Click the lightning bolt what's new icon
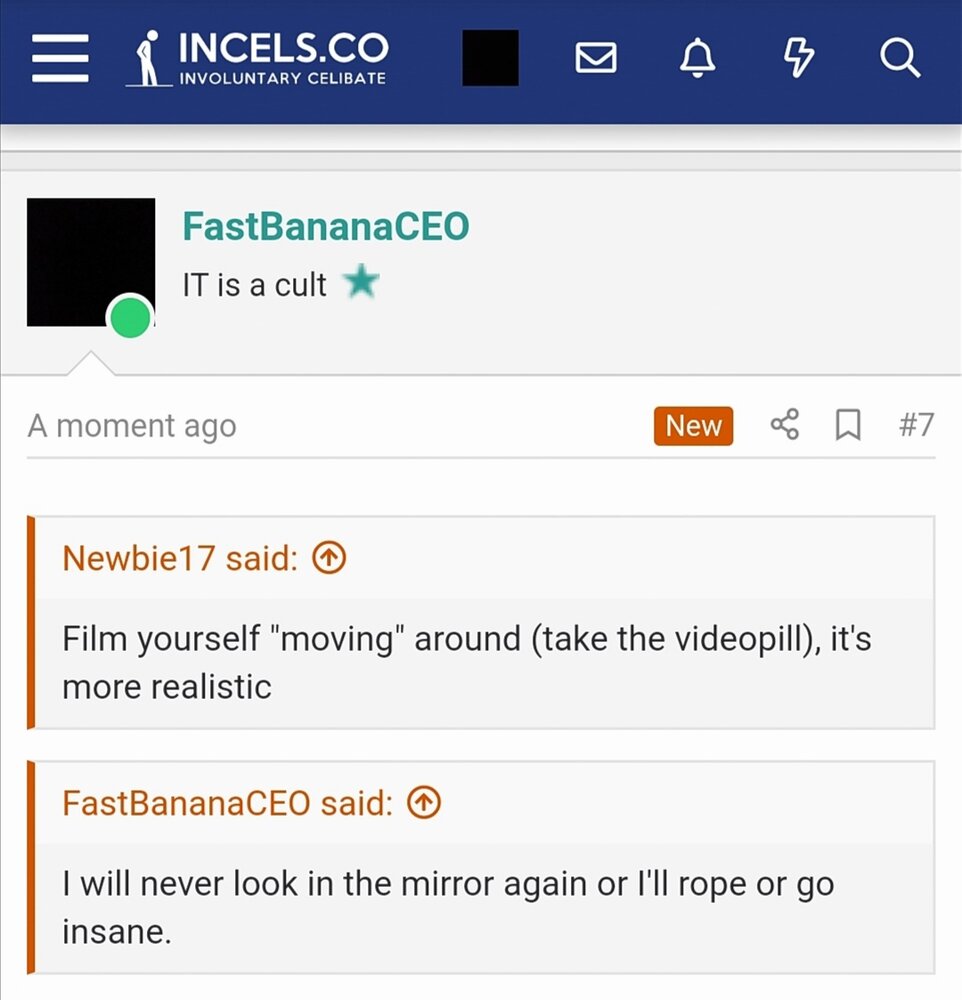The height and width of the screenshot is (1000, 962). click(798, 59)
